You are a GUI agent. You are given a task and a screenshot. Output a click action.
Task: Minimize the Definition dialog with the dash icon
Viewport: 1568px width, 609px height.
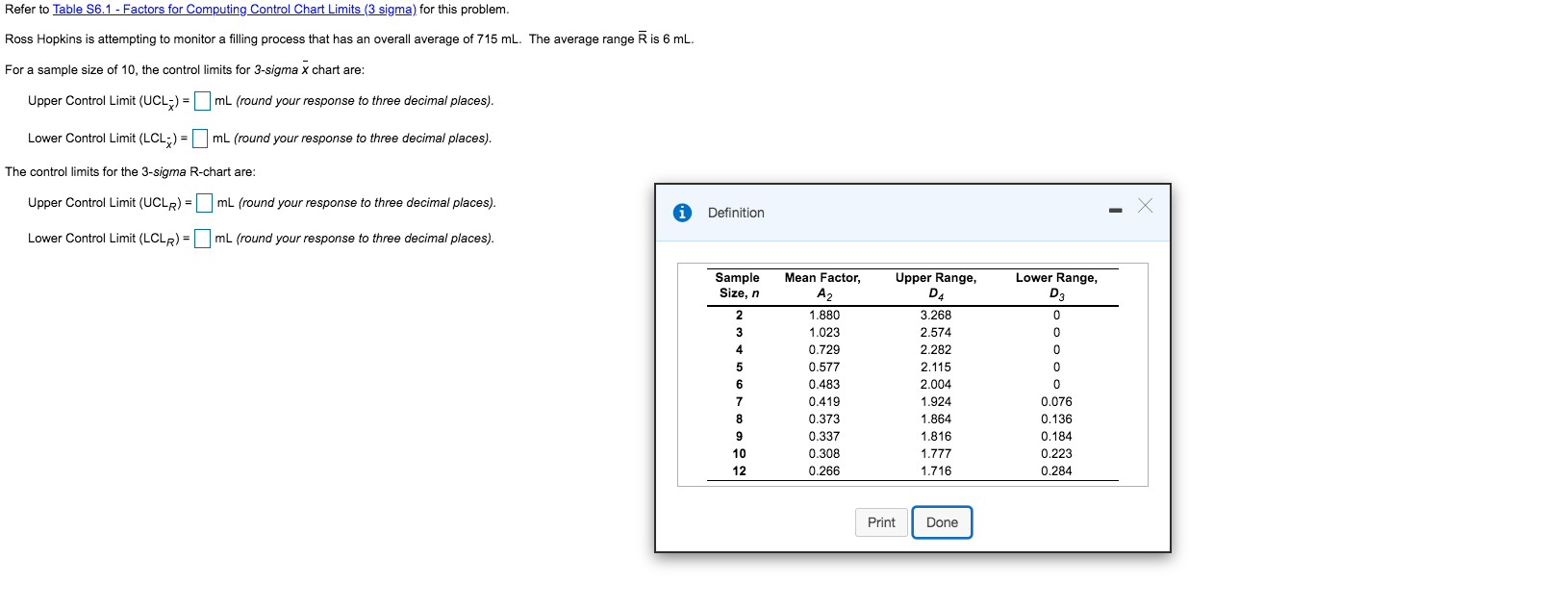(1115, 210)
